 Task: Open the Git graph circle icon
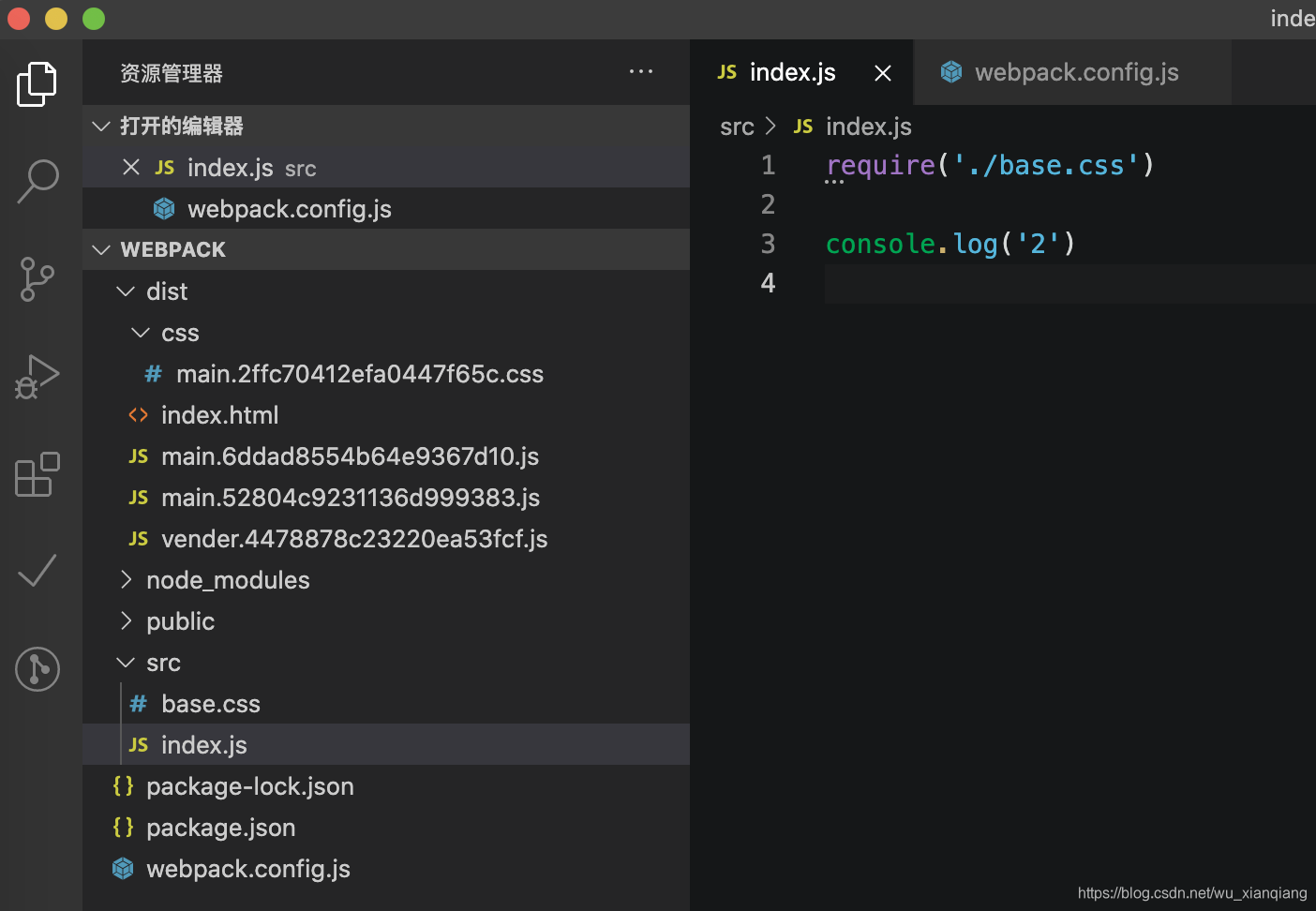point(37,669)
